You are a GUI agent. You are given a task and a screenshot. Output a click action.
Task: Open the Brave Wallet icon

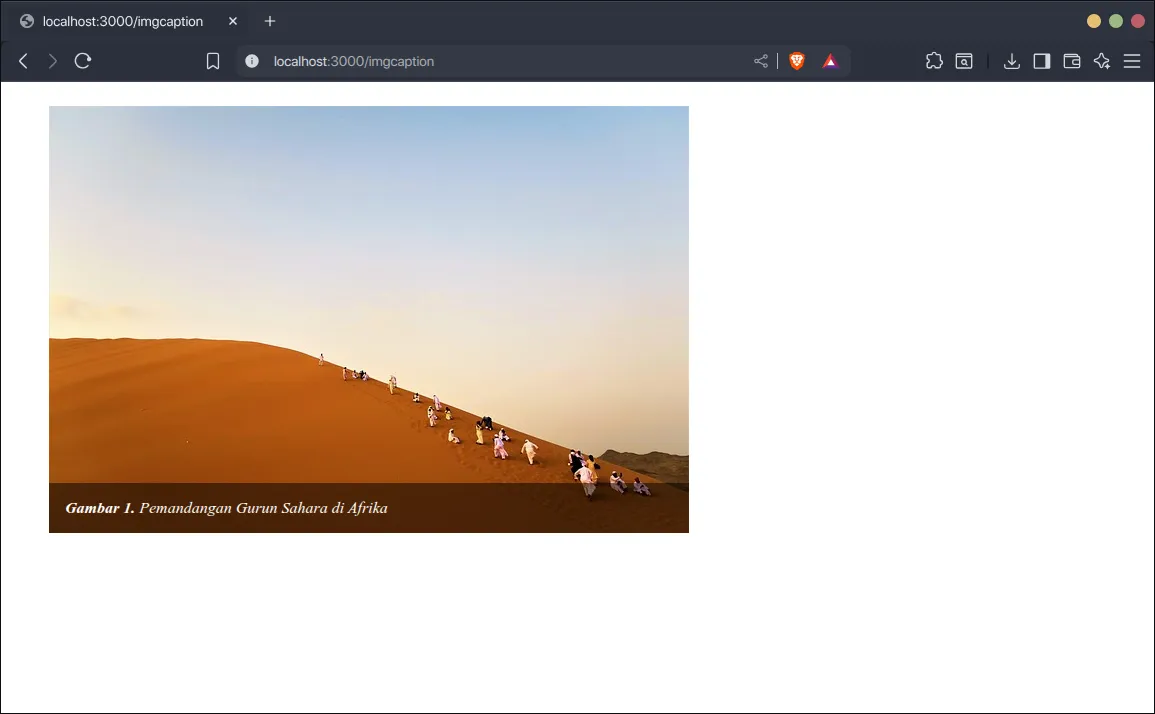(1071, 60)
